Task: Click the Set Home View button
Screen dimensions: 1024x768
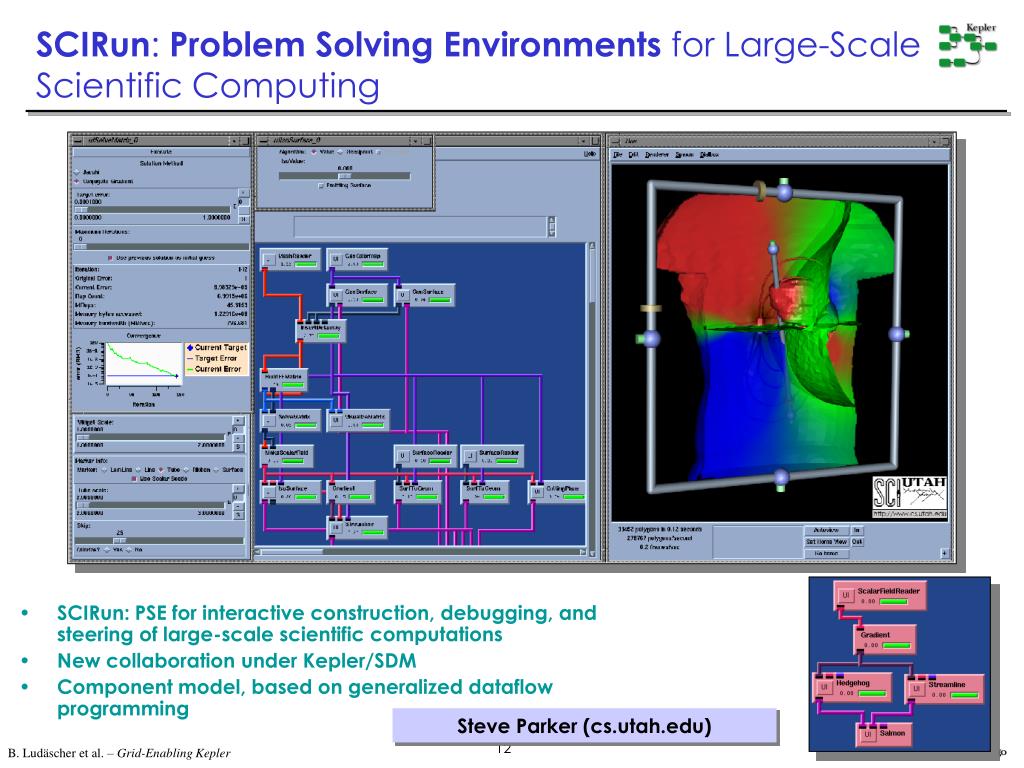Action: [x=826, y=541]
